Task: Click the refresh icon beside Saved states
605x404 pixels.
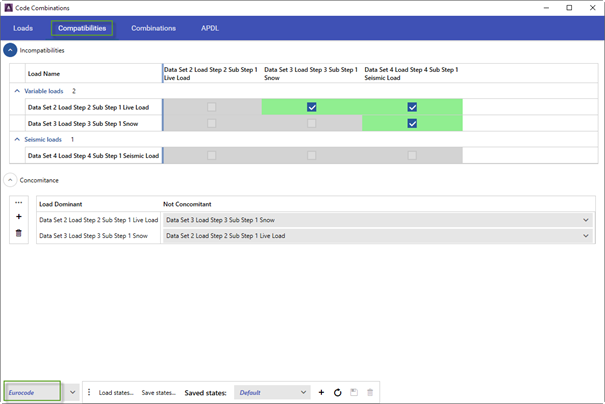Action: (x=338, y=392)
